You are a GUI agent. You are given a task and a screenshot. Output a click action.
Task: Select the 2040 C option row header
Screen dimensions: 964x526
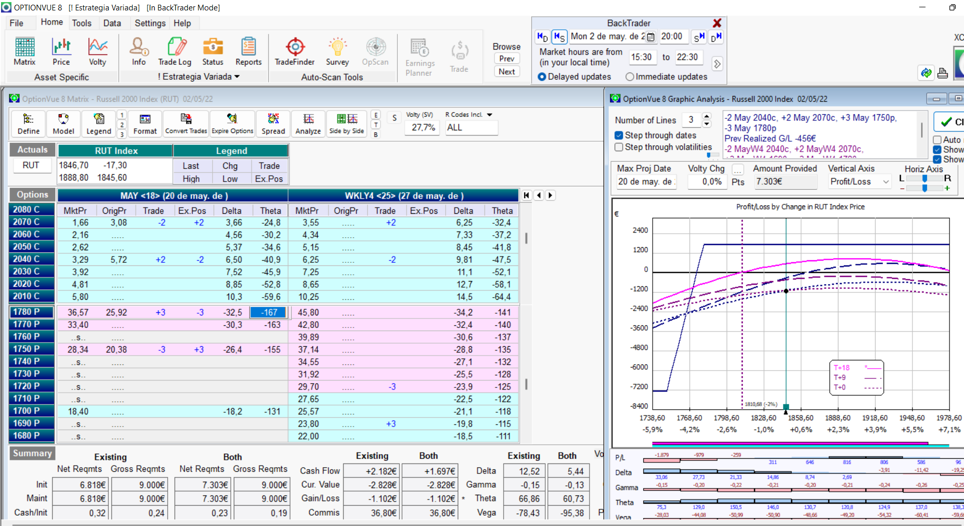click(32, 259)
